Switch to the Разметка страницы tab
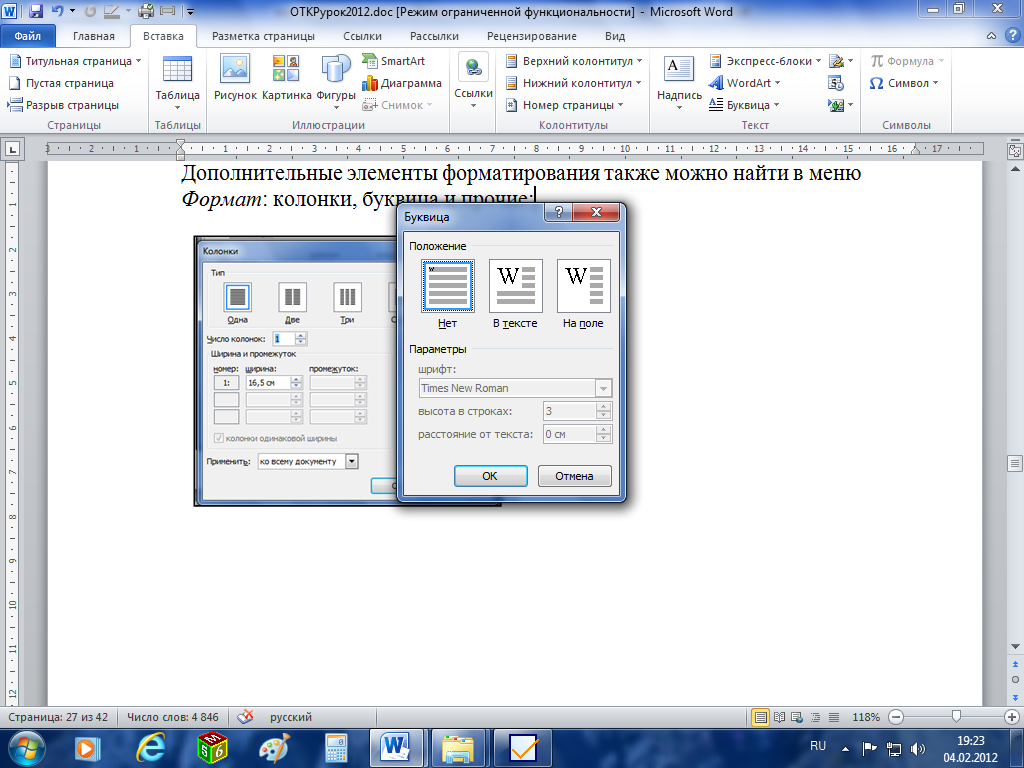The image size is (1024, 768). click(x=263, y=36)
